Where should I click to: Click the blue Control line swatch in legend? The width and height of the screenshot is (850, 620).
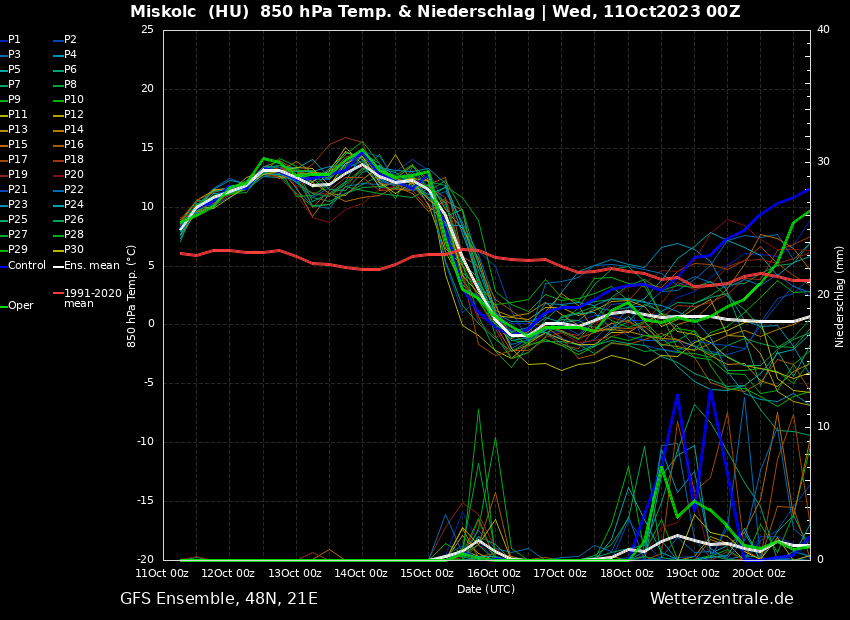click(x=4, y=266)
